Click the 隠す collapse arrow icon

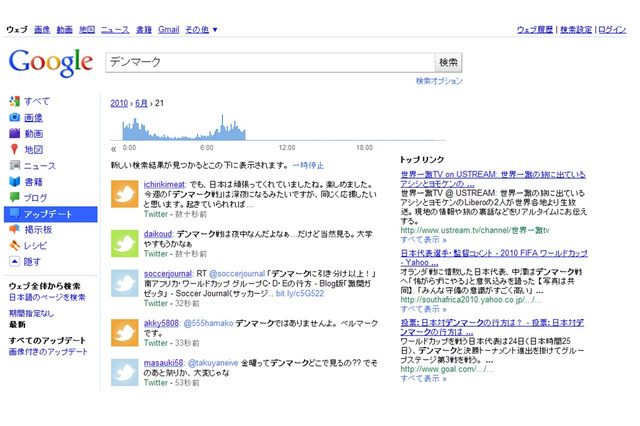[15, 262]
